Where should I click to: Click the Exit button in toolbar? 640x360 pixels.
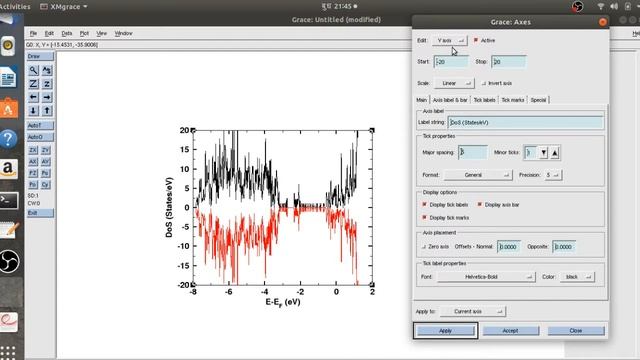click(x=40, y=213)
